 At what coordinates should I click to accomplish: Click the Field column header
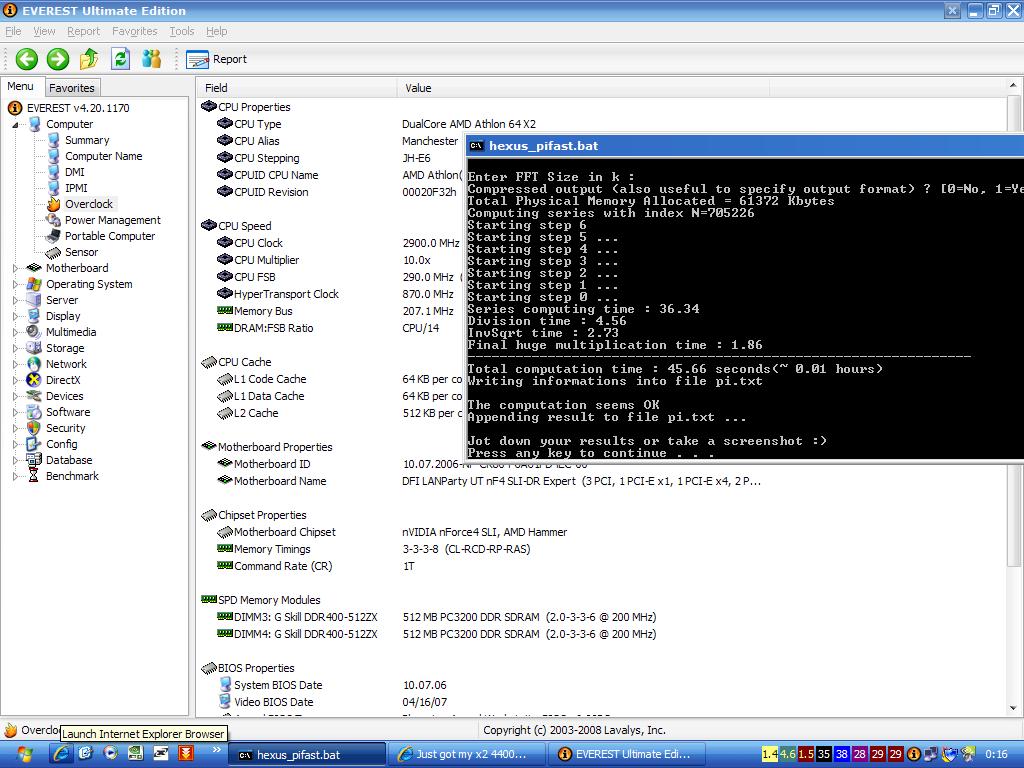pyautogui.click(x=296, y=88)
